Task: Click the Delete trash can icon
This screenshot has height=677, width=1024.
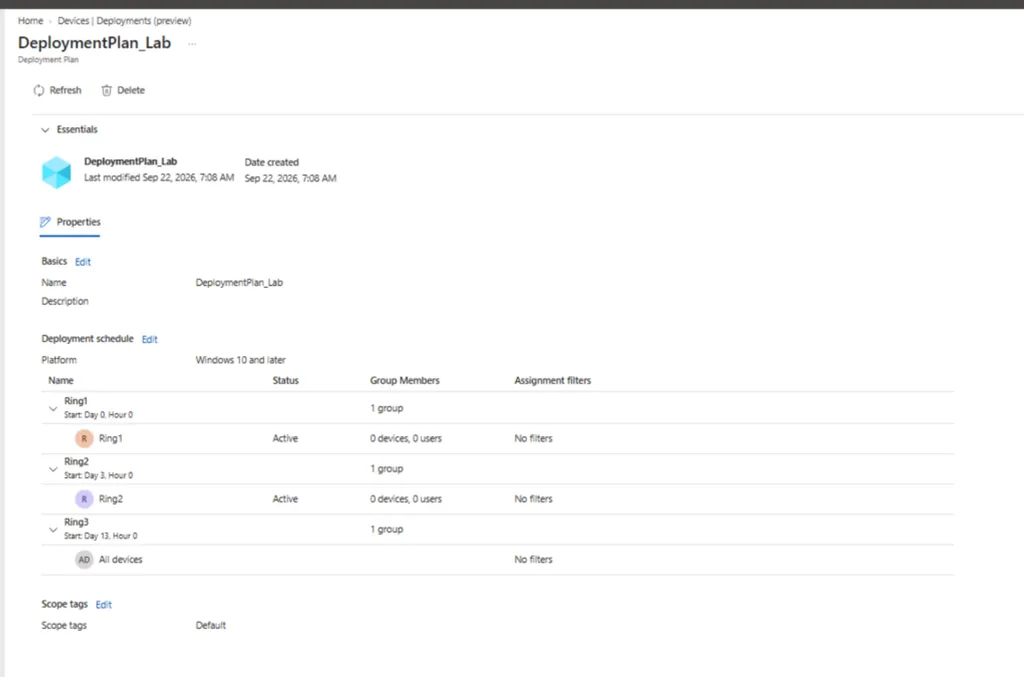Action: tap(106, 91)
